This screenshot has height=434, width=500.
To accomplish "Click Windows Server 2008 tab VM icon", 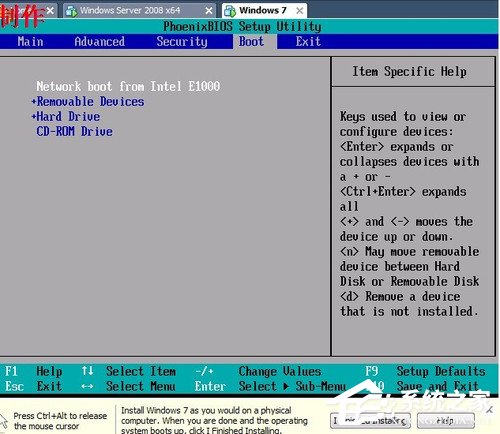I will [71, 11].
